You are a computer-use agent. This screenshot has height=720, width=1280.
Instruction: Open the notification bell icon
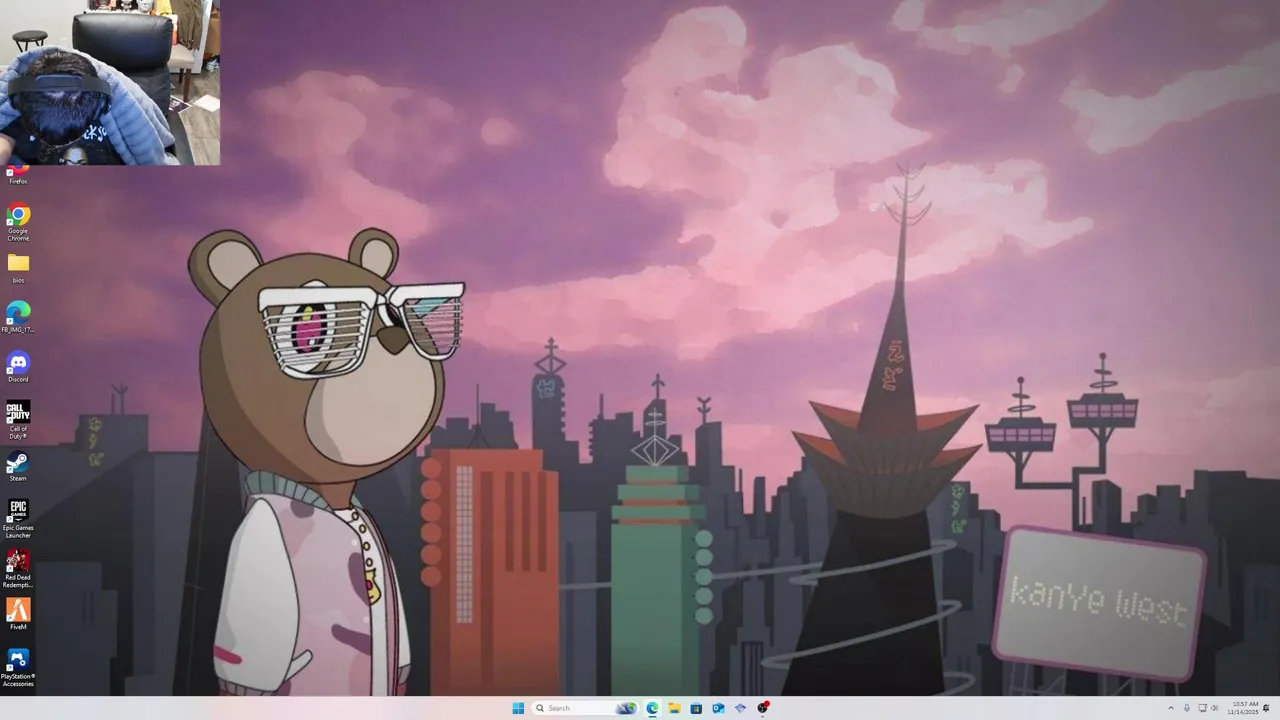[1267, 708]
